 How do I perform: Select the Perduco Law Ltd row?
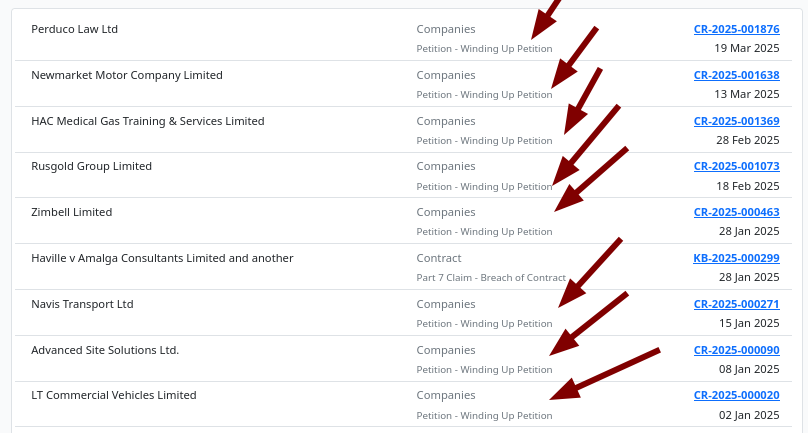point(75,29)
